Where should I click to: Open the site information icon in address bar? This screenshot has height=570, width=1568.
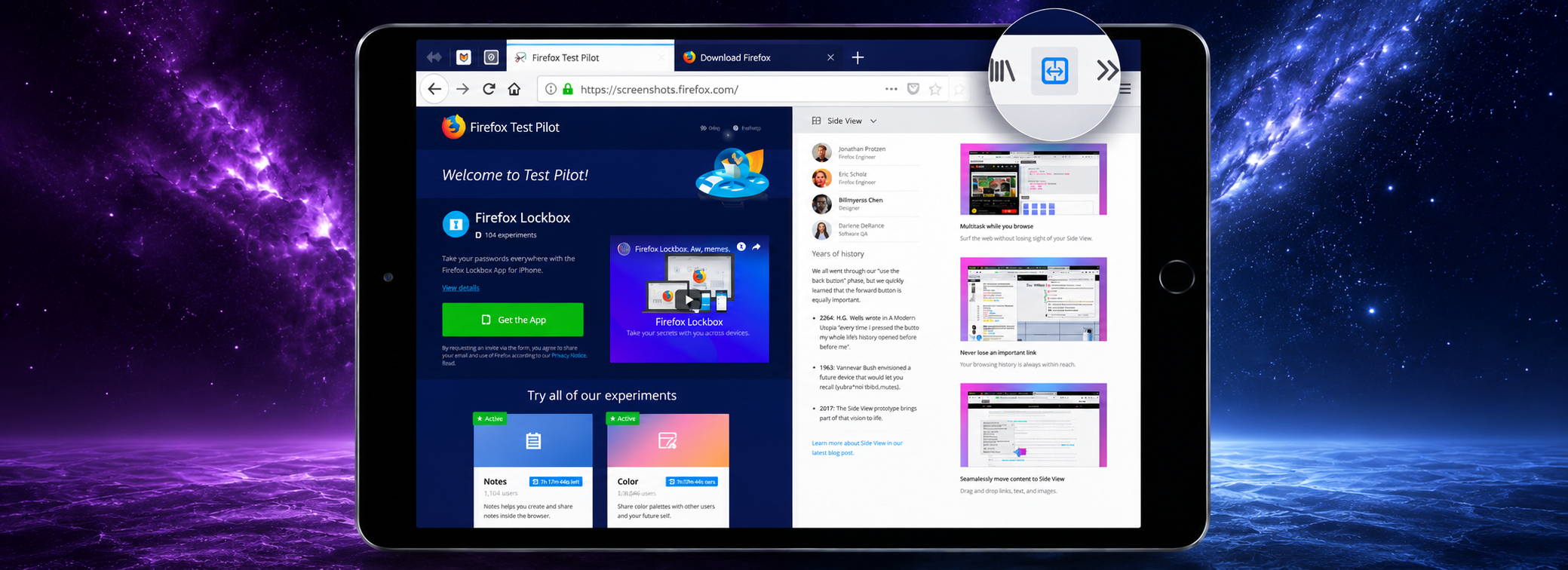[x=551, y=89]
